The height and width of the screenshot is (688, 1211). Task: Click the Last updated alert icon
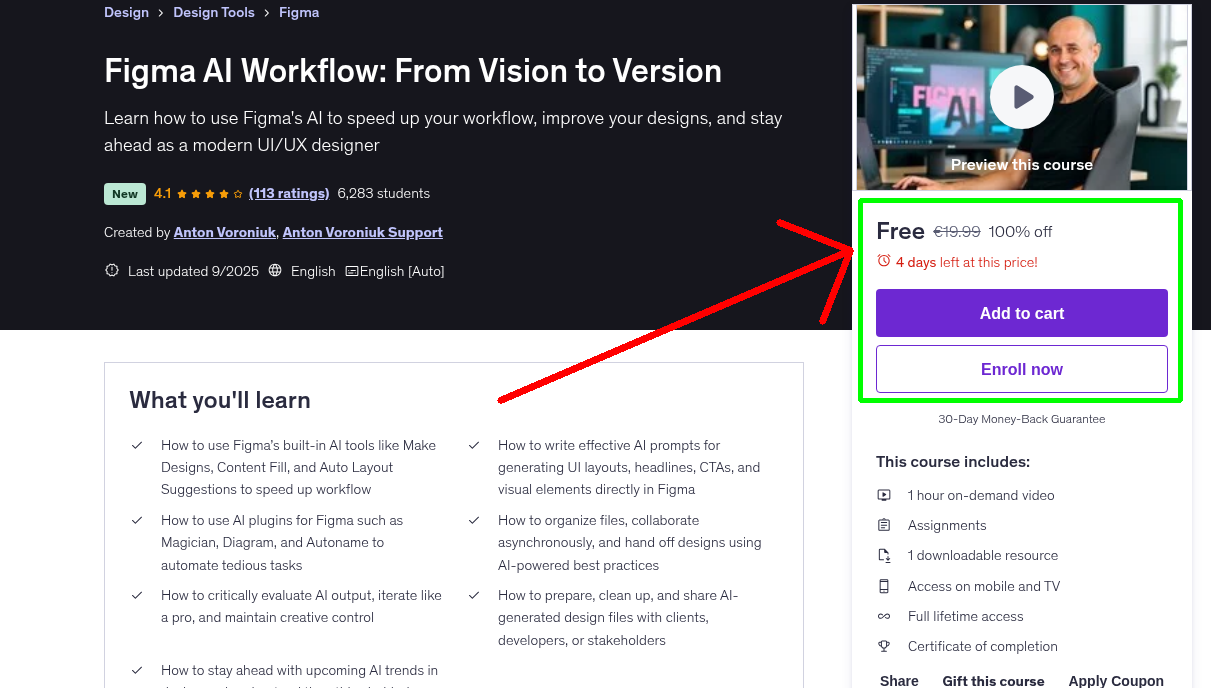click(x=112, y=271)
